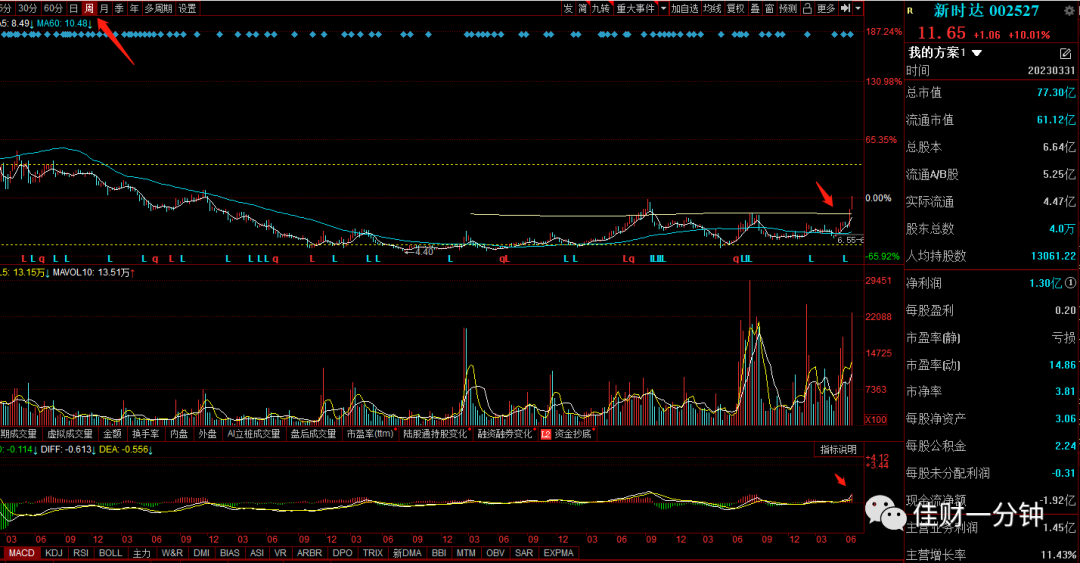Select 陆股通持股变化 tab

pyautogui.click(x=435, y=434)
